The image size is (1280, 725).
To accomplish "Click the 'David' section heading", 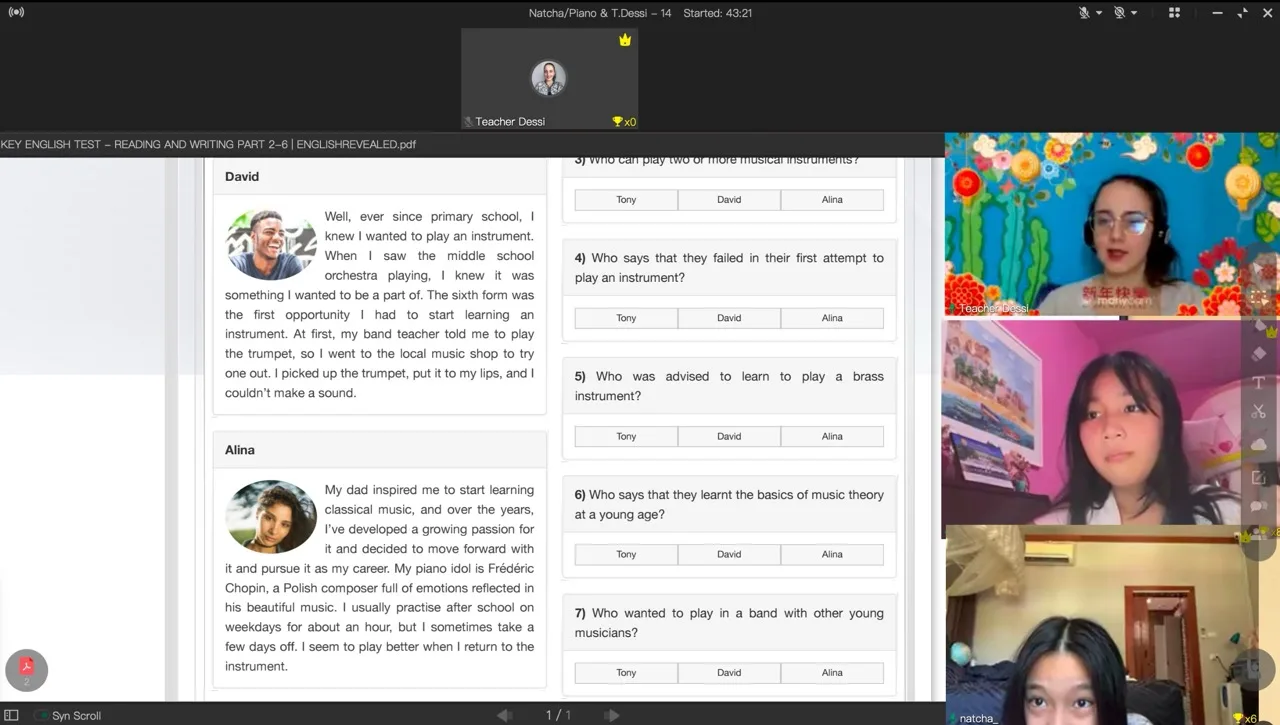I will click(242, 177).
